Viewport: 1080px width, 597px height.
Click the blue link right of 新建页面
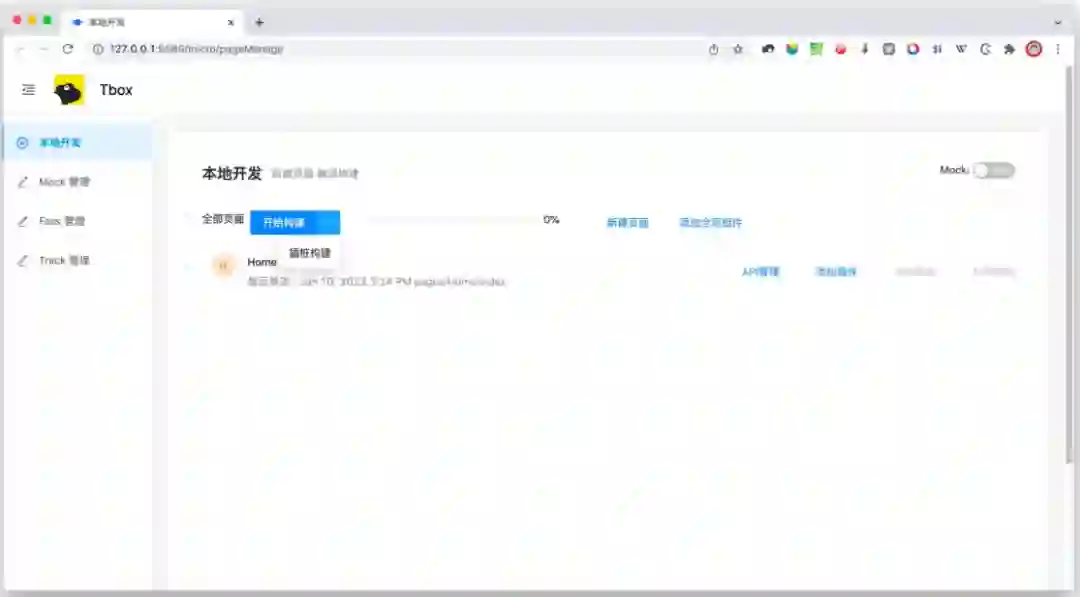[711, 222]
